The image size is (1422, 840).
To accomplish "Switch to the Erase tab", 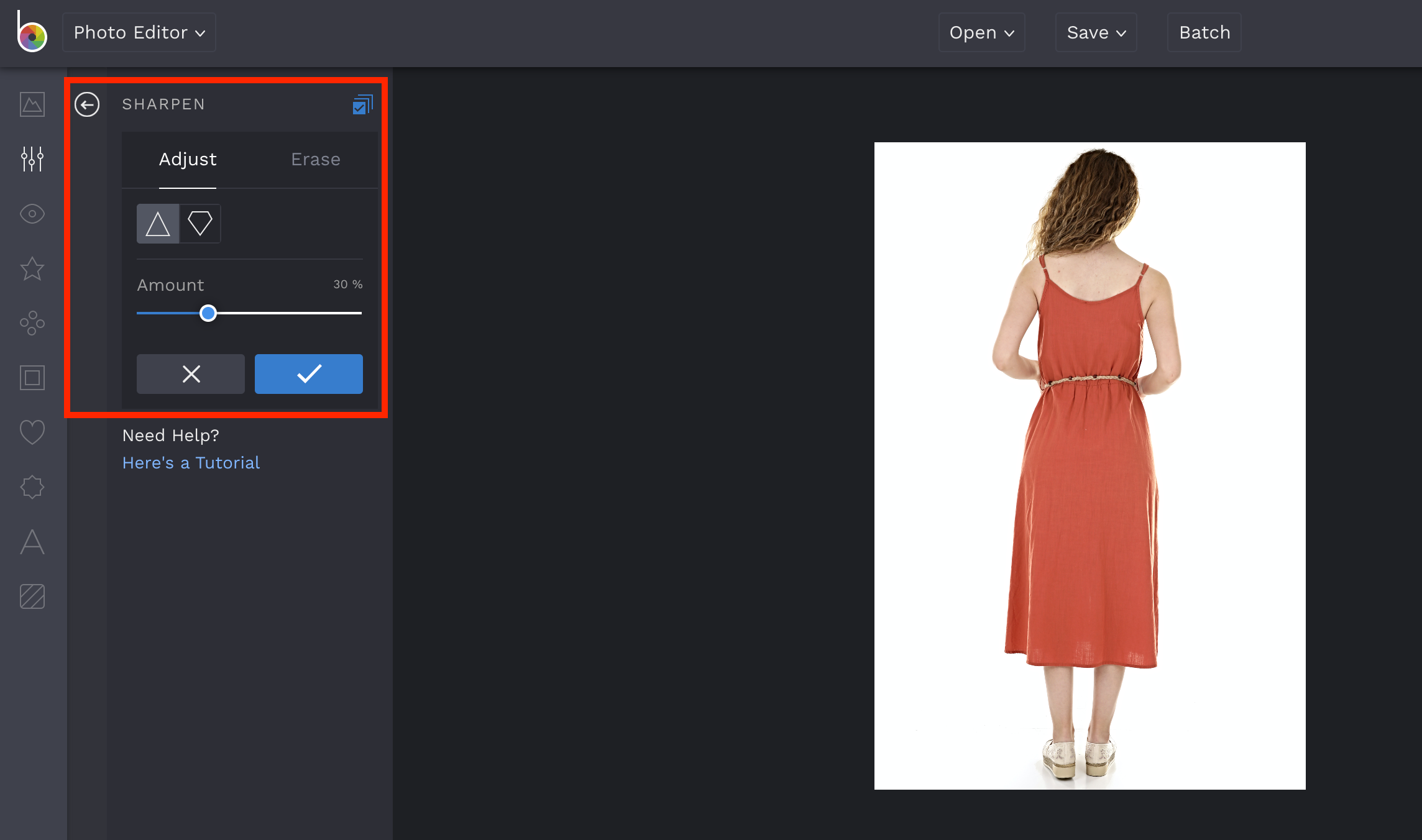I will 315,159.
